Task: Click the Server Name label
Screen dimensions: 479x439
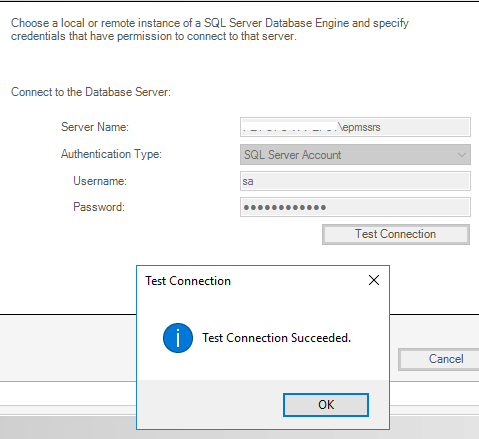Action: [x=95, y=127]
